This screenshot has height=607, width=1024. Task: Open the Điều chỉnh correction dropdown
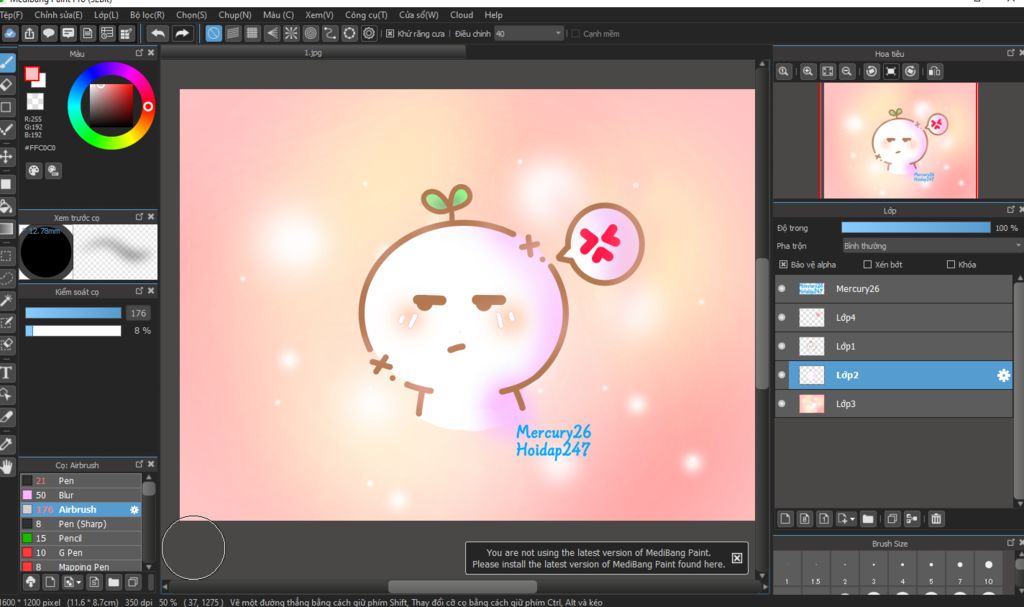529,33
